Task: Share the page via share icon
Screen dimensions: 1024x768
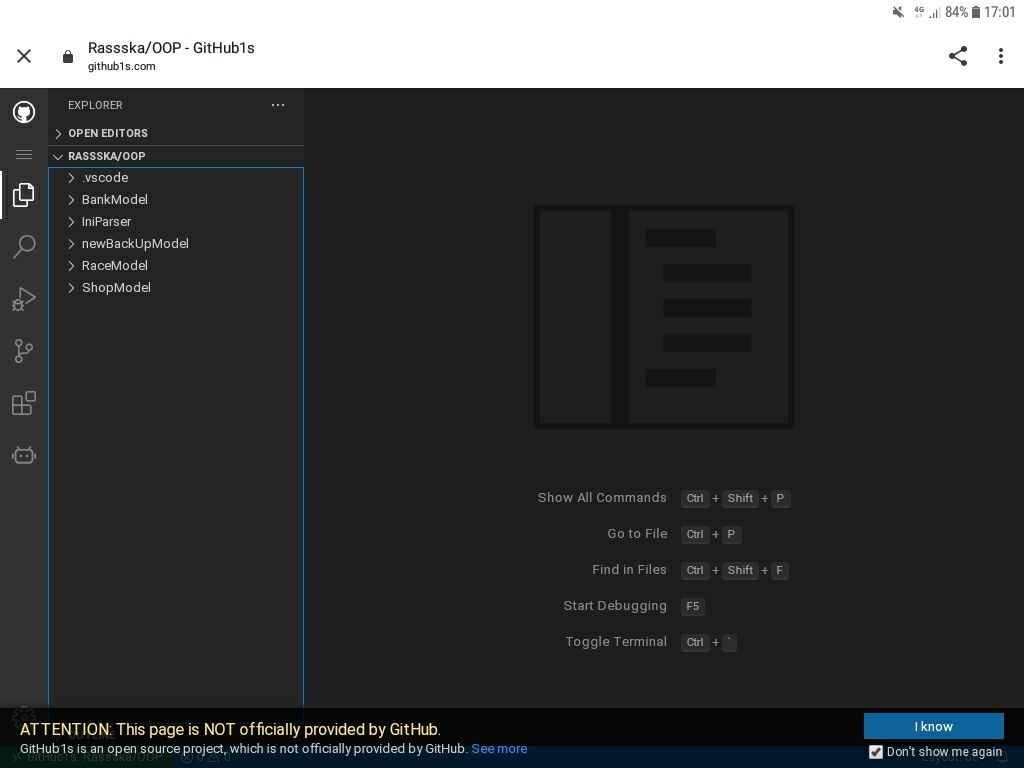Action: click(958, 56)
